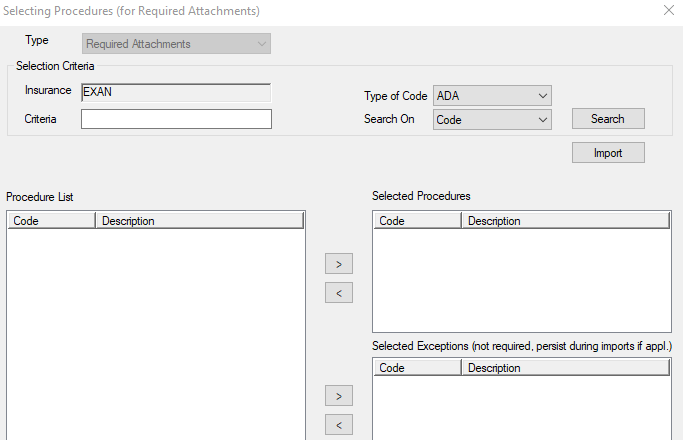684x440 pixels.
Task: Close the Selecting Procedures dialog
Action: [668, 10]
